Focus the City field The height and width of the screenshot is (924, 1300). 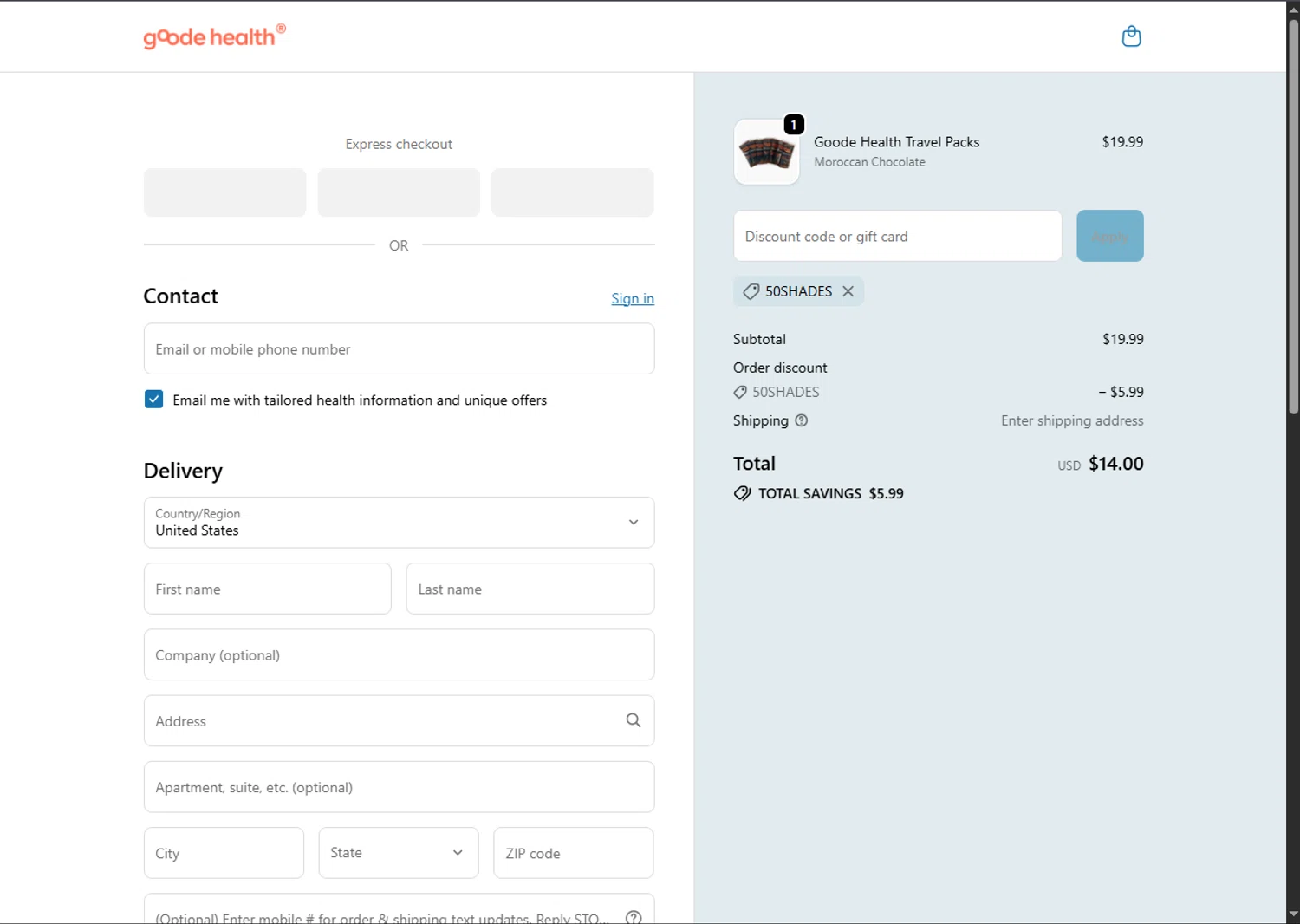(224, 853)
